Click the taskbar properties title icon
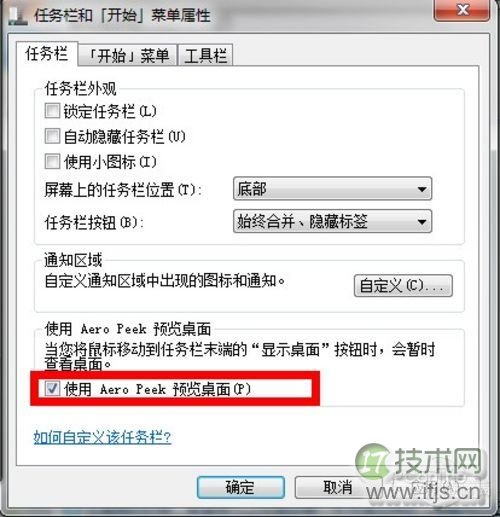500x517 pixels. [18, 15]
